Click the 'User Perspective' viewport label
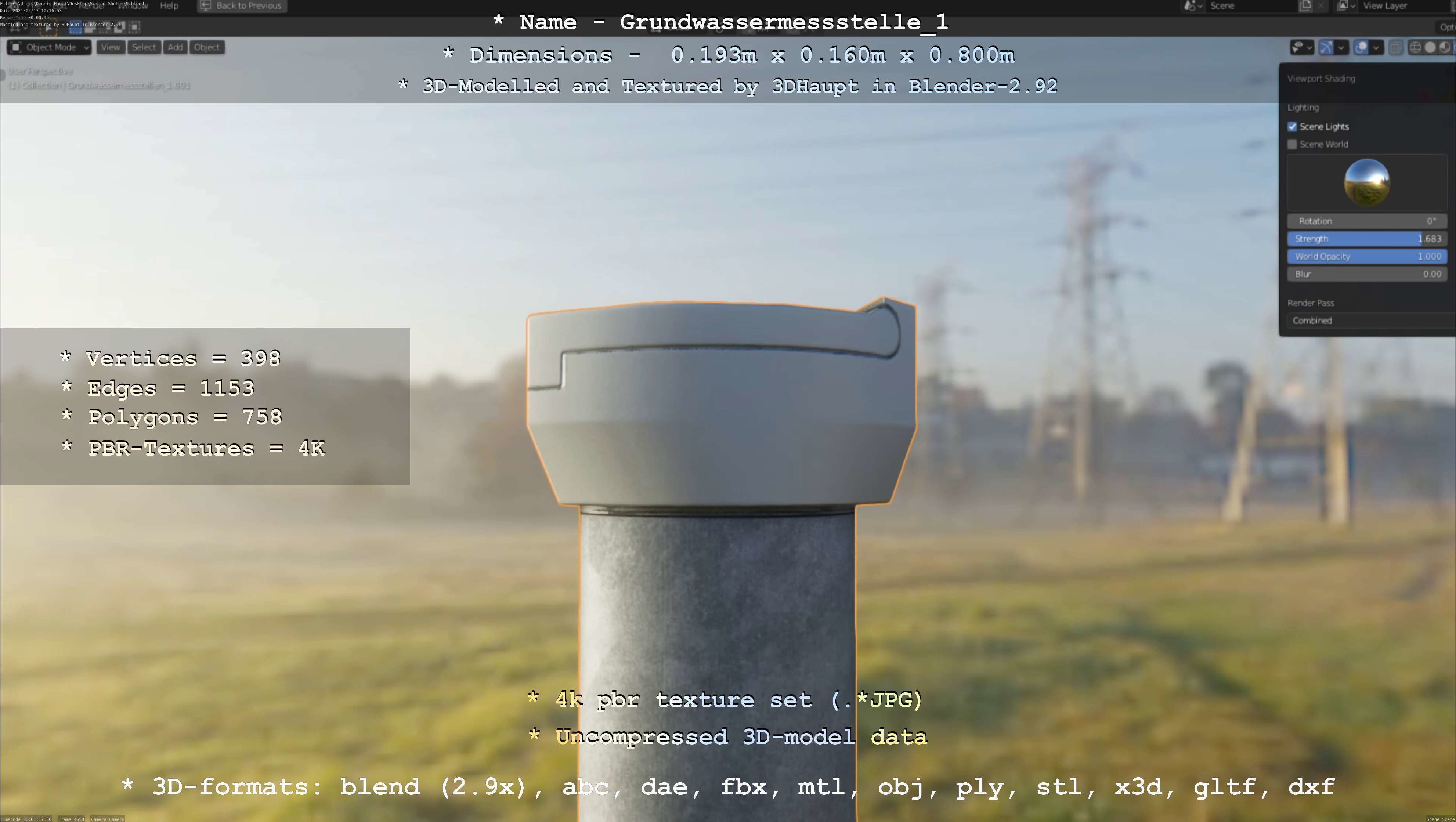The width and height of the screenshot is (1456, 822). [x=41, y=71]
